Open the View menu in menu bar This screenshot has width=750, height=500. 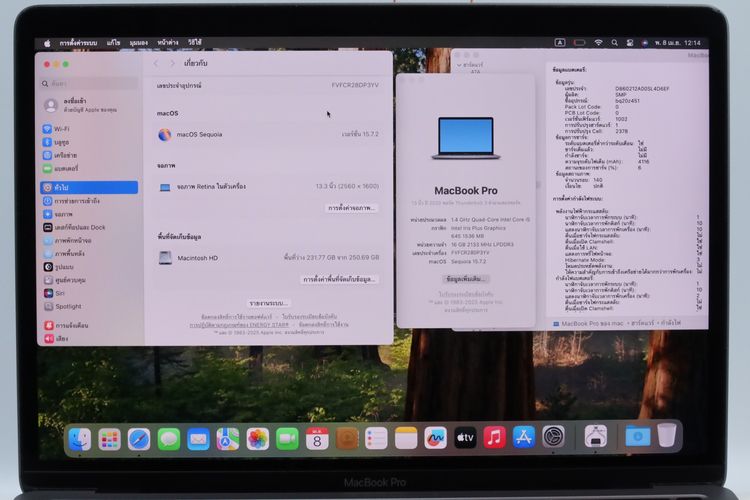[139, 43]
